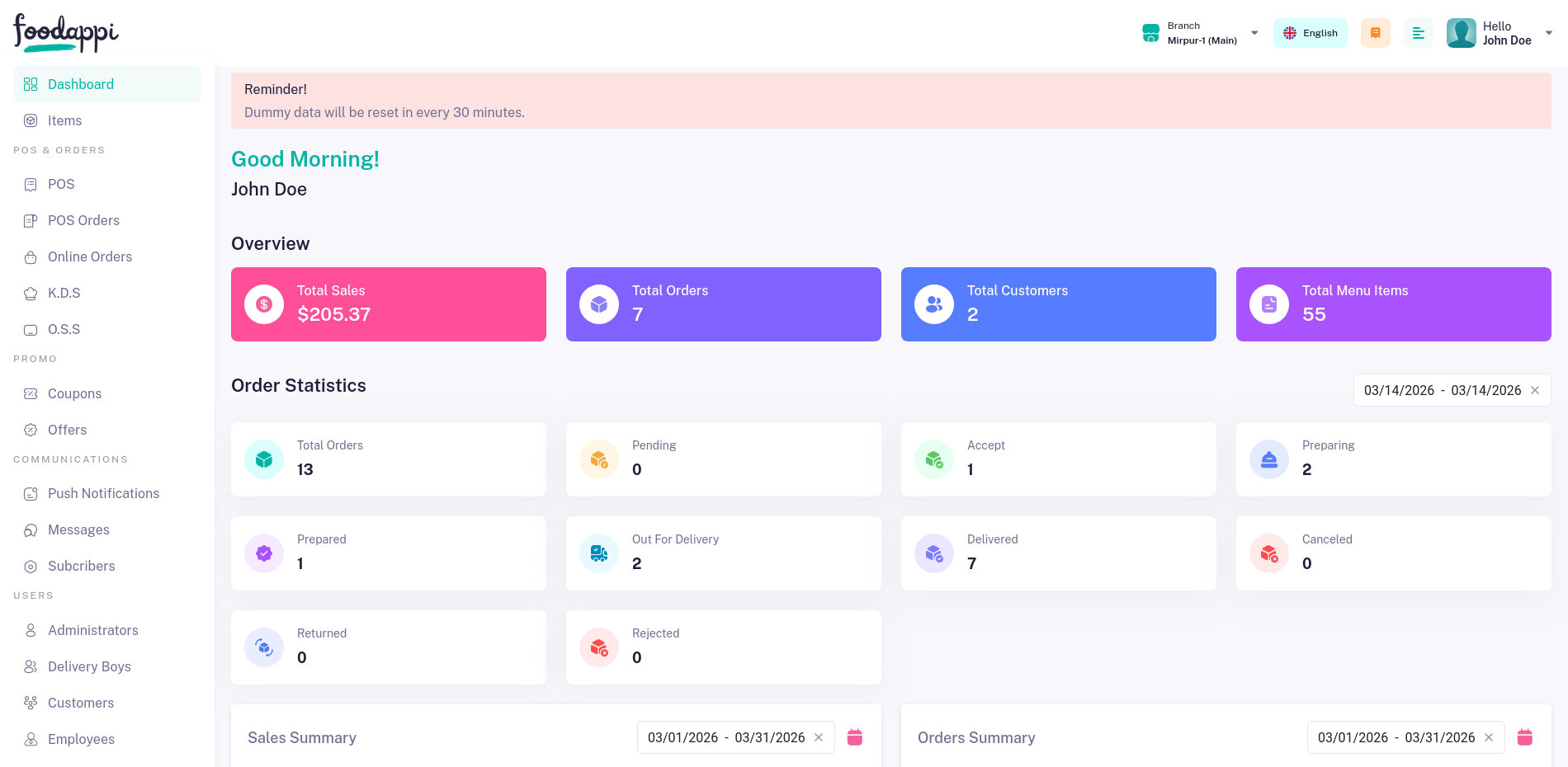1568x767 pixels.
Task: Click the foodappi logo
Action: (x=66, y=33)
